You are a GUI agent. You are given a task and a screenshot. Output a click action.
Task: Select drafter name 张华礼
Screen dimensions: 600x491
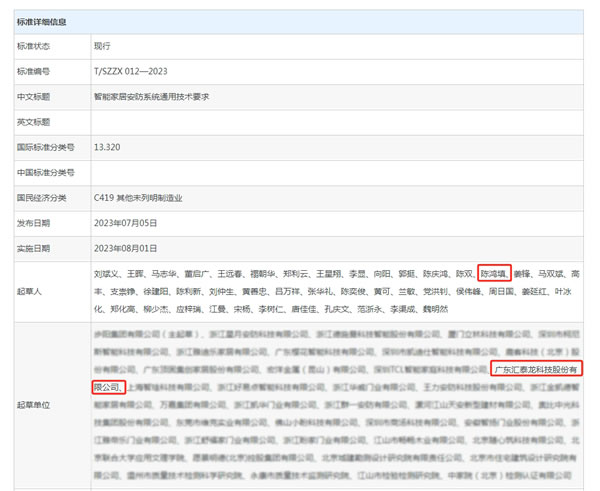(x=320, y=292)
